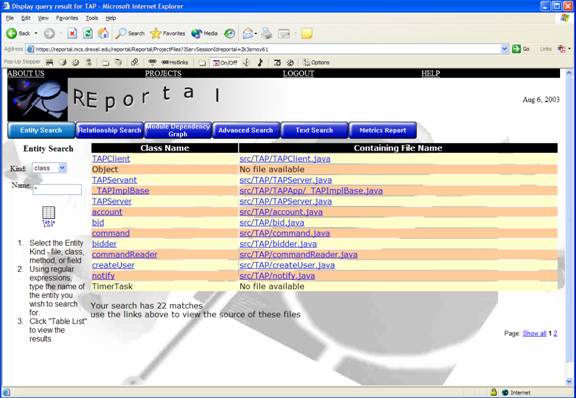576x398 pixels.
Task: Toggle the pop-up stopper On/Off button
Action: click(x=225, y=62)
